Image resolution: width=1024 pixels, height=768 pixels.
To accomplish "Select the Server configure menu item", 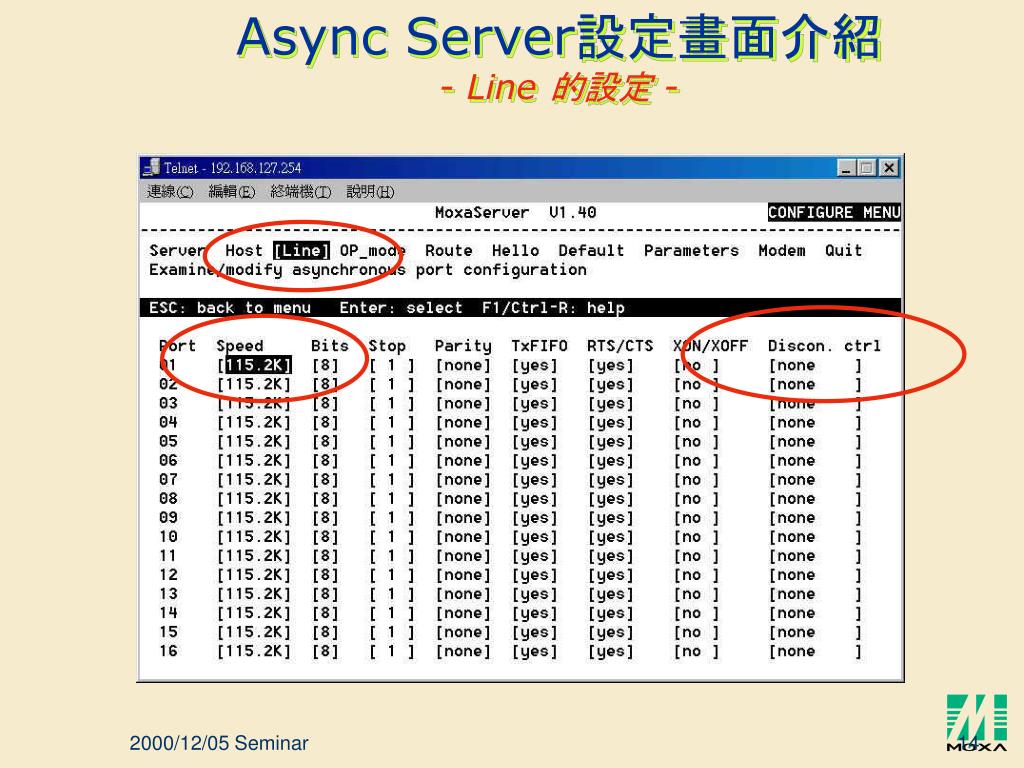I will pyautogui.click(x=178, y=251).
